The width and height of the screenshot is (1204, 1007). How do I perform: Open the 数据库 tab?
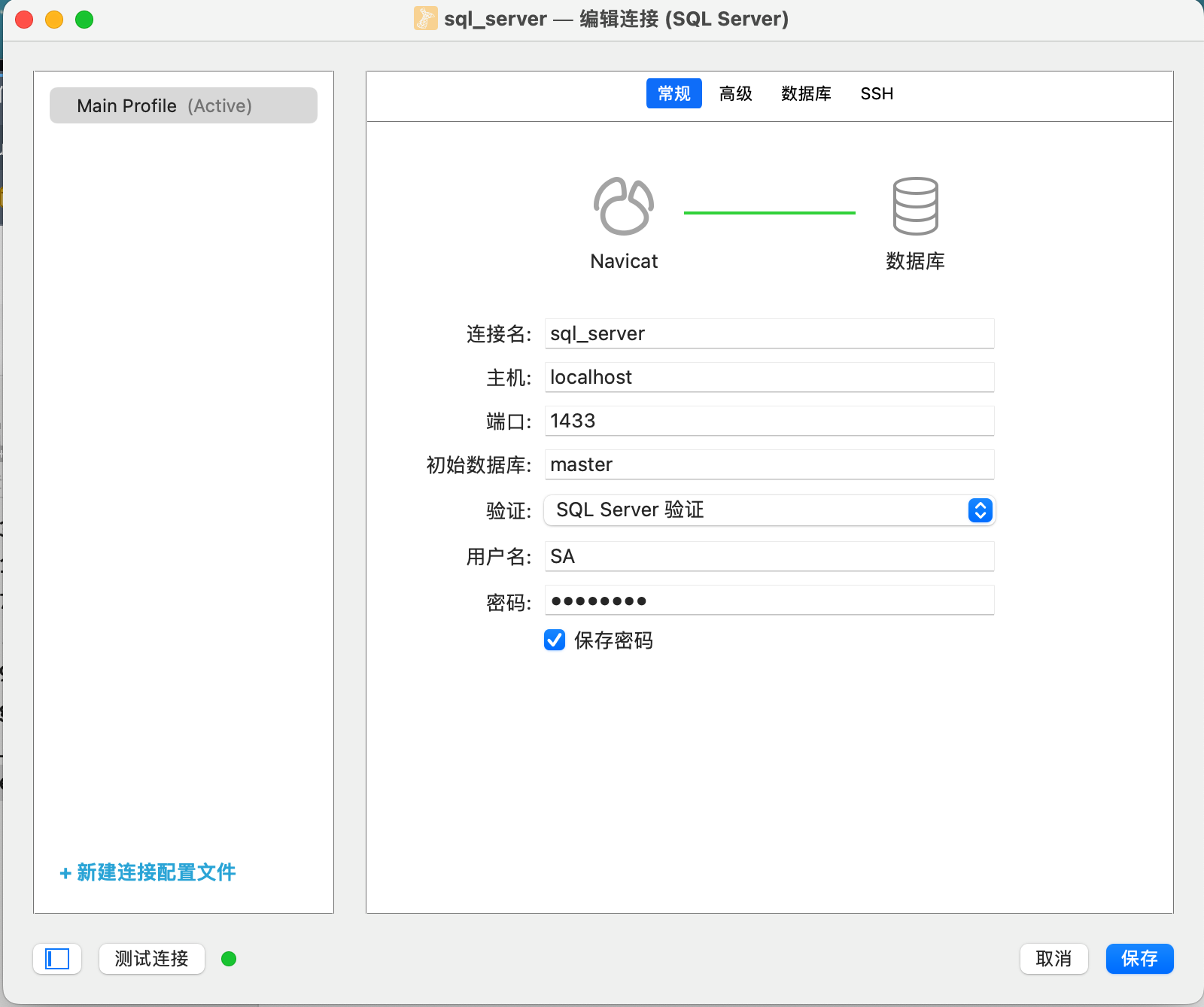tap(806, 93)
